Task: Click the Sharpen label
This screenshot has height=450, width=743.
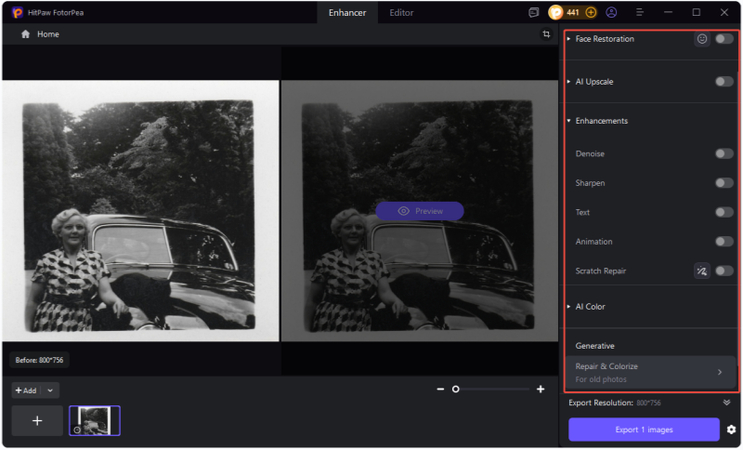Action: point(590,183)
